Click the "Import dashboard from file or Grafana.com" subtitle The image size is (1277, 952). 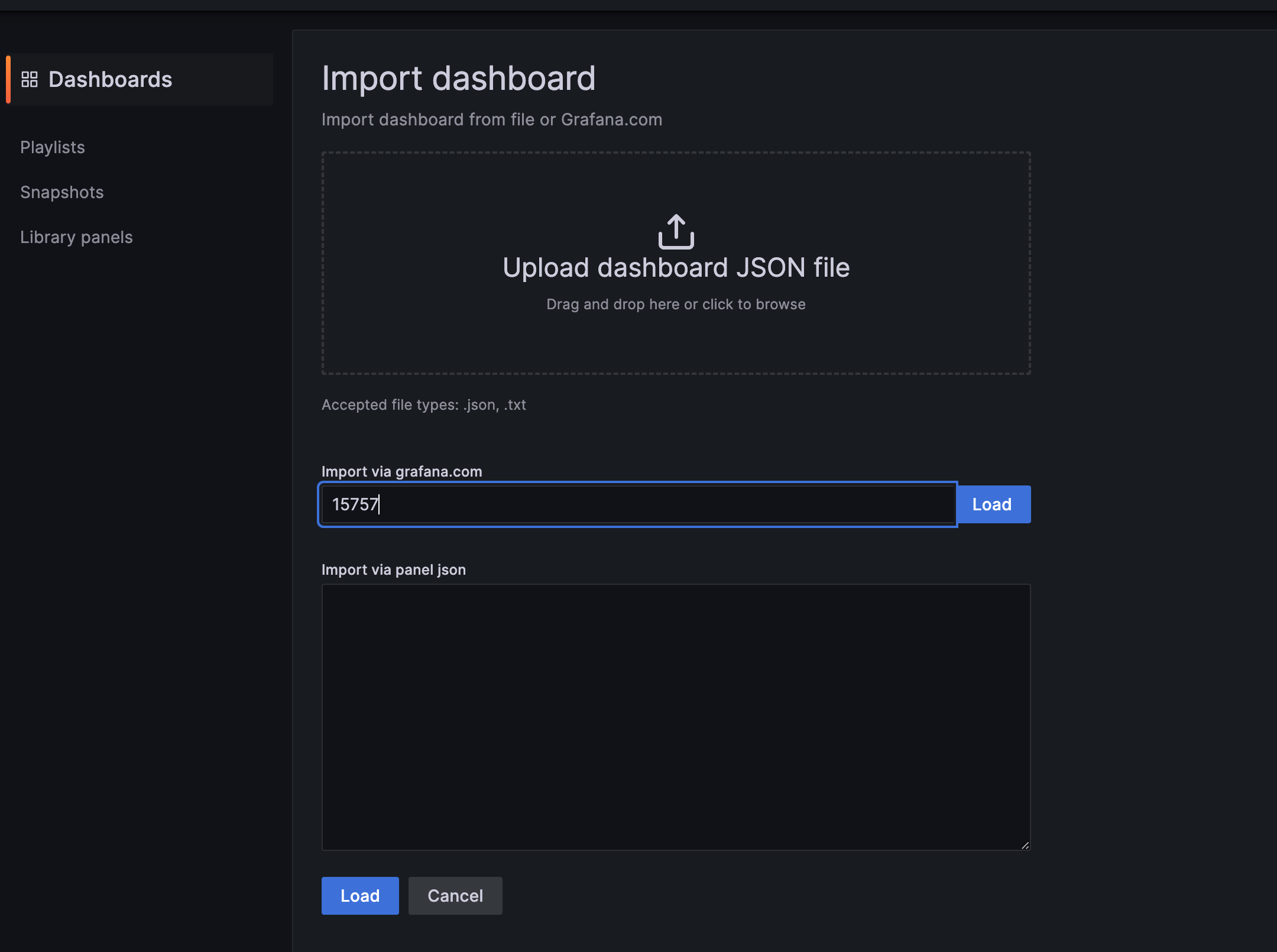tap(491, 119)
